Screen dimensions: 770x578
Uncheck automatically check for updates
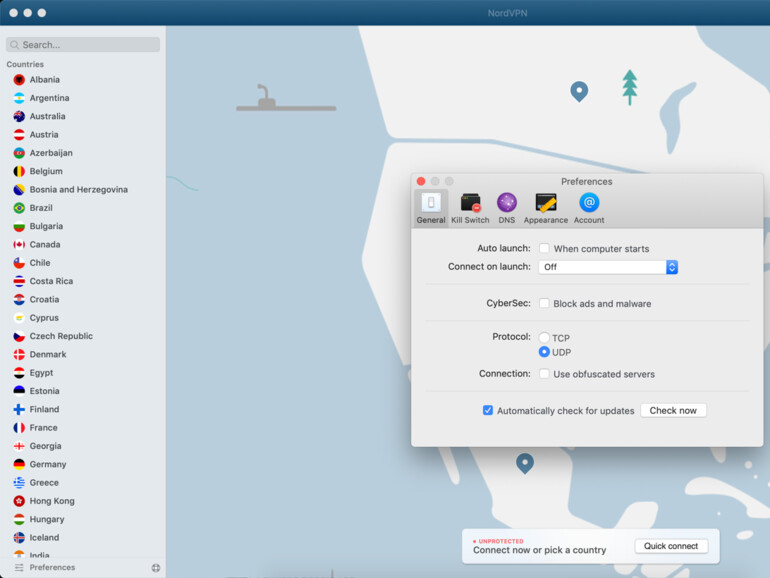[488, 410]
